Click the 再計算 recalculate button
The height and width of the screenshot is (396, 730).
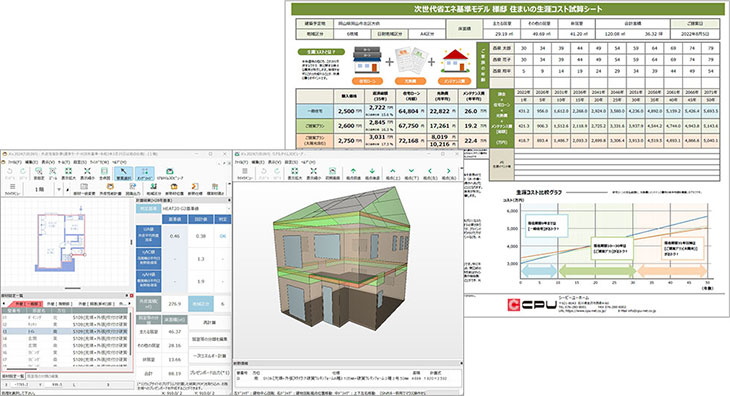[x=210, y=322]
